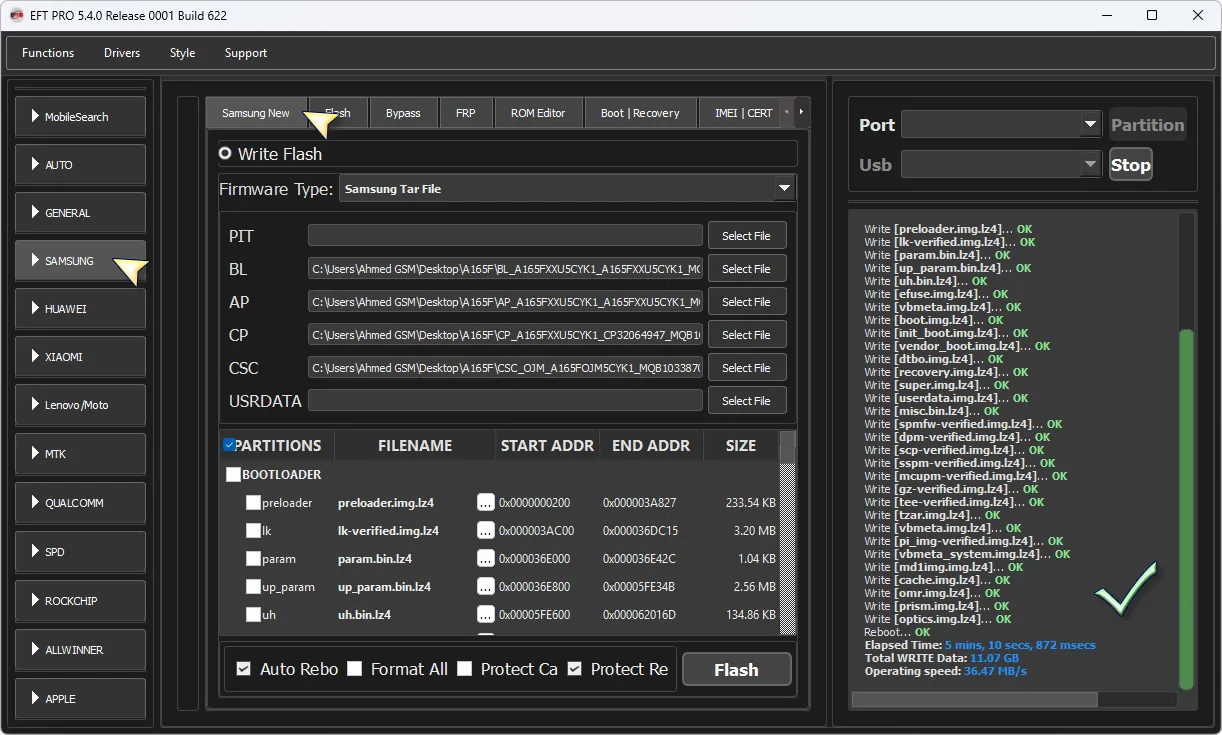The width and height of the screenshot is (1222, 735).
Task: Open the Drivers menu
Action: [x=122, y=53]
